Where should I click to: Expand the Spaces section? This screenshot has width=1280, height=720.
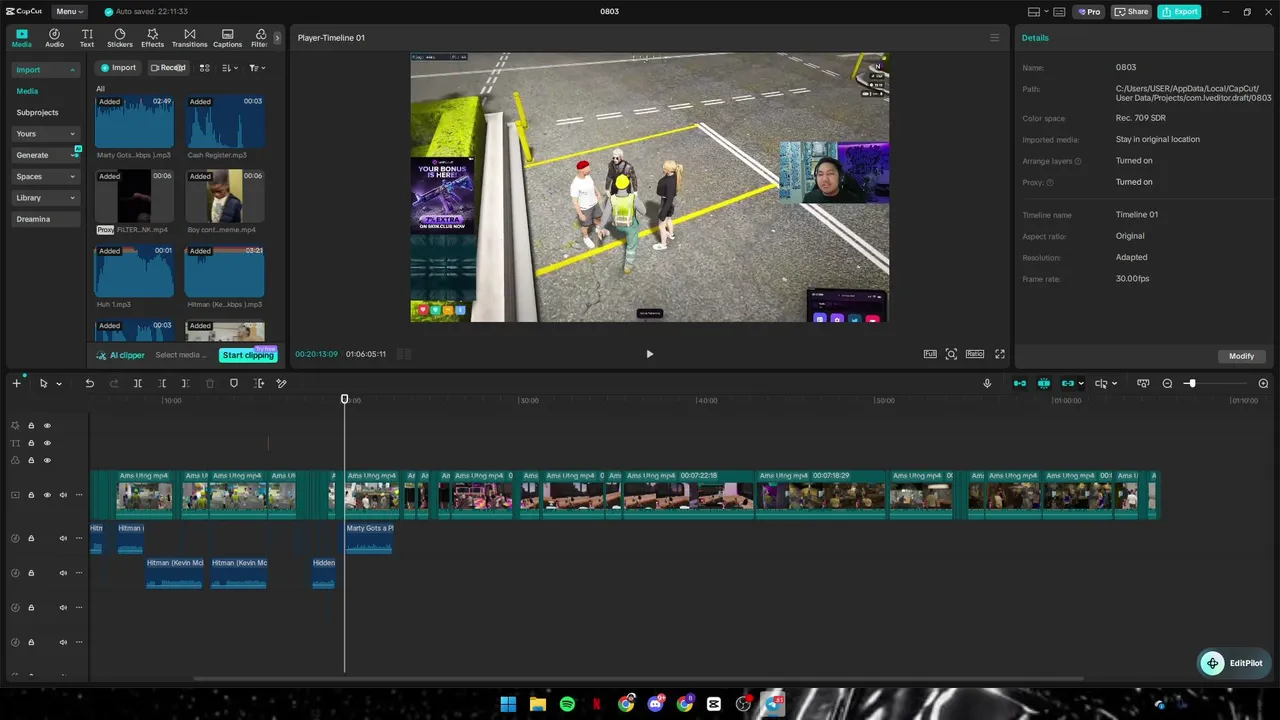46,177
